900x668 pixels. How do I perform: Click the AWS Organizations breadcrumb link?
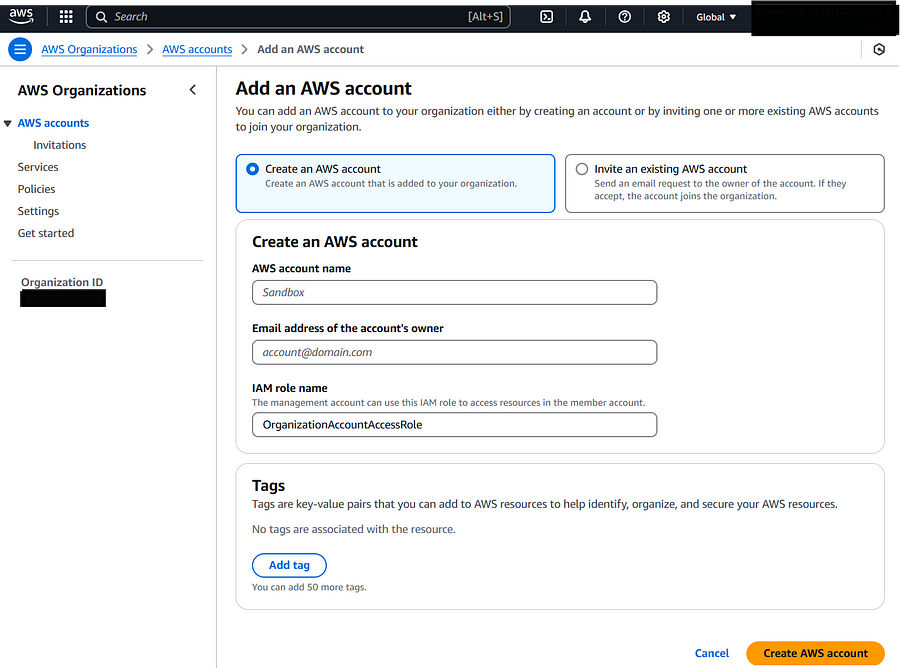coord(89,49)
